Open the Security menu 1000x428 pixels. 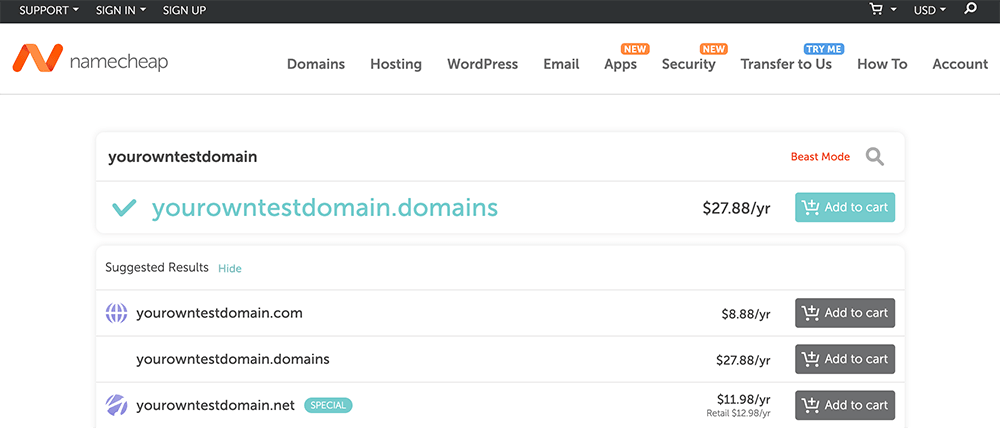pos(689,64)
